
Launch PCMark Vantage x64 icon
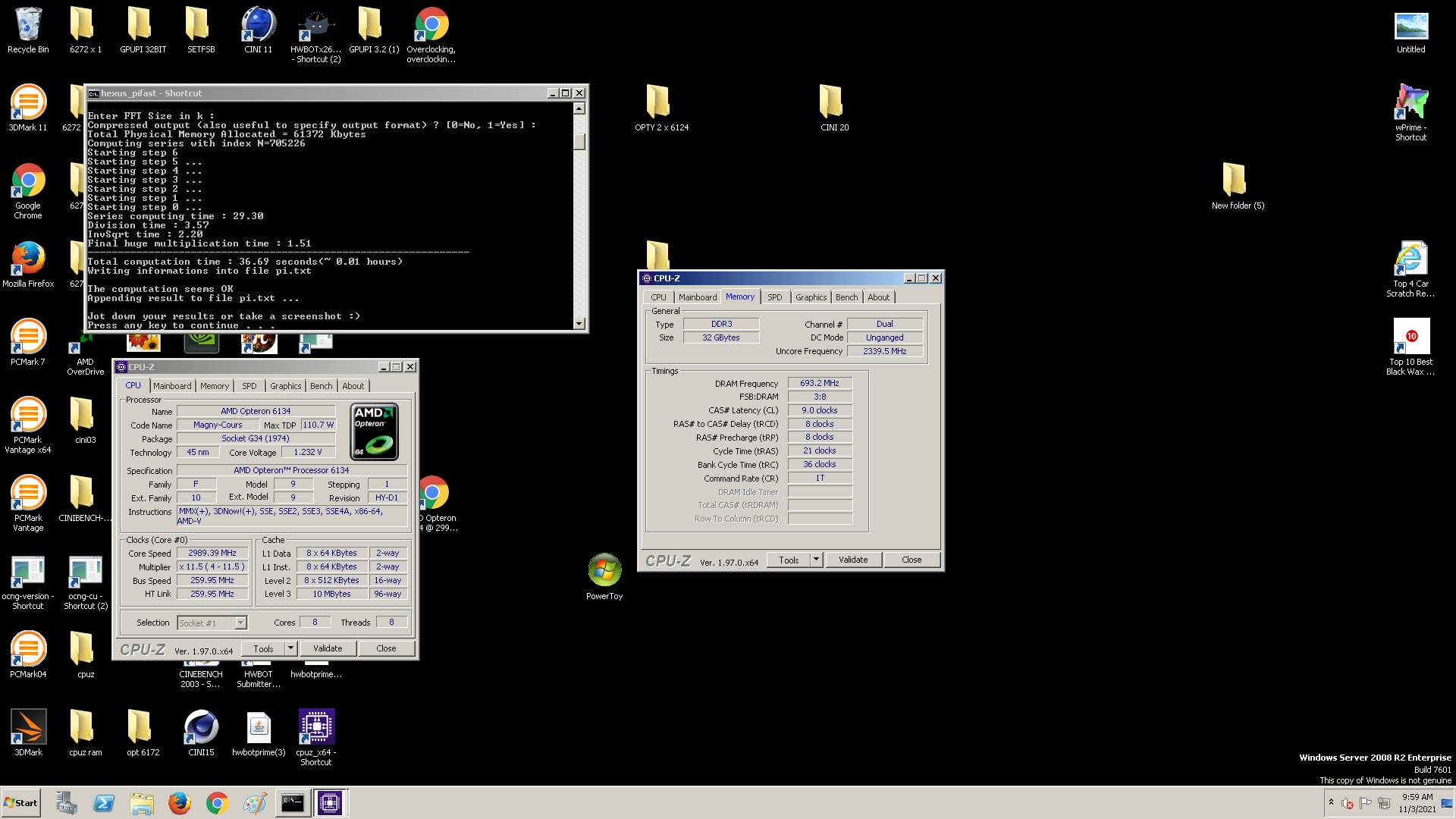(28, 425)
